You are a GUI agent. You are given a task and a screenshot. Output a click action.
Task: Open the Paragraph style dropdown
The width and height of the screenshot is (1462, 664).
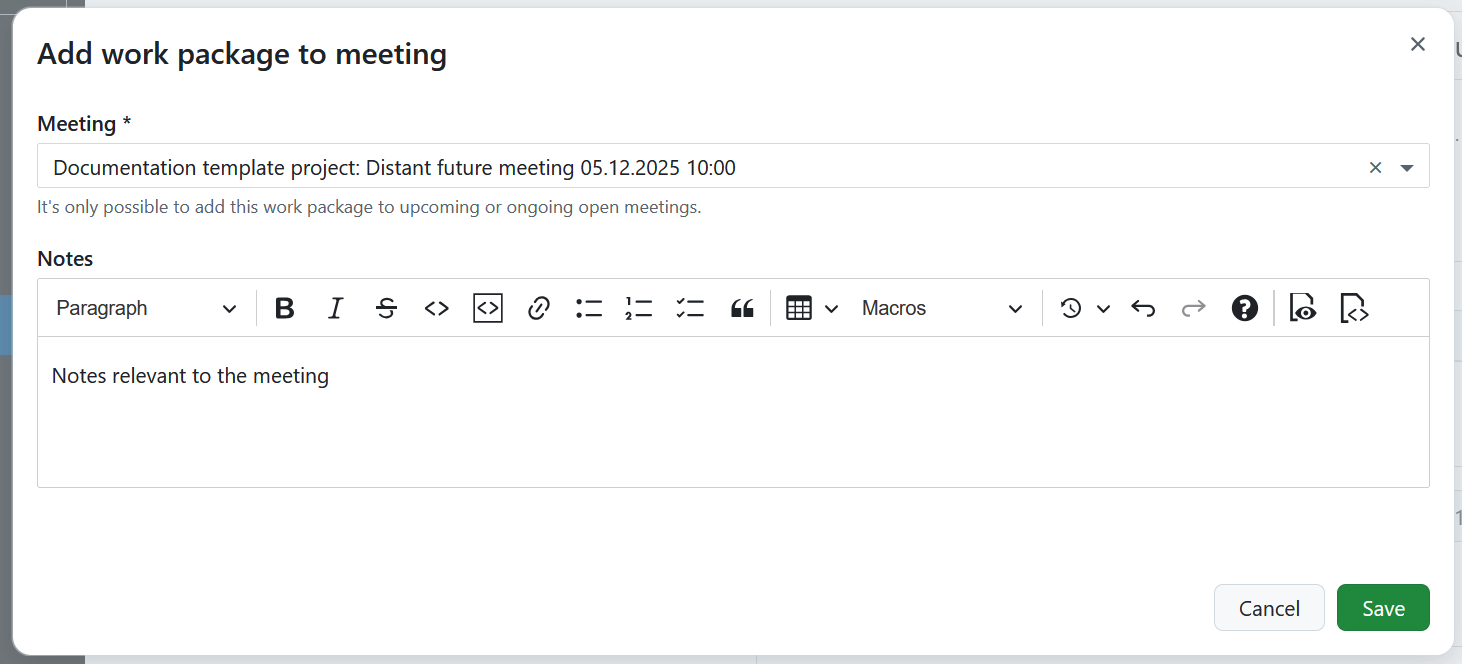(x=145, y=308)
